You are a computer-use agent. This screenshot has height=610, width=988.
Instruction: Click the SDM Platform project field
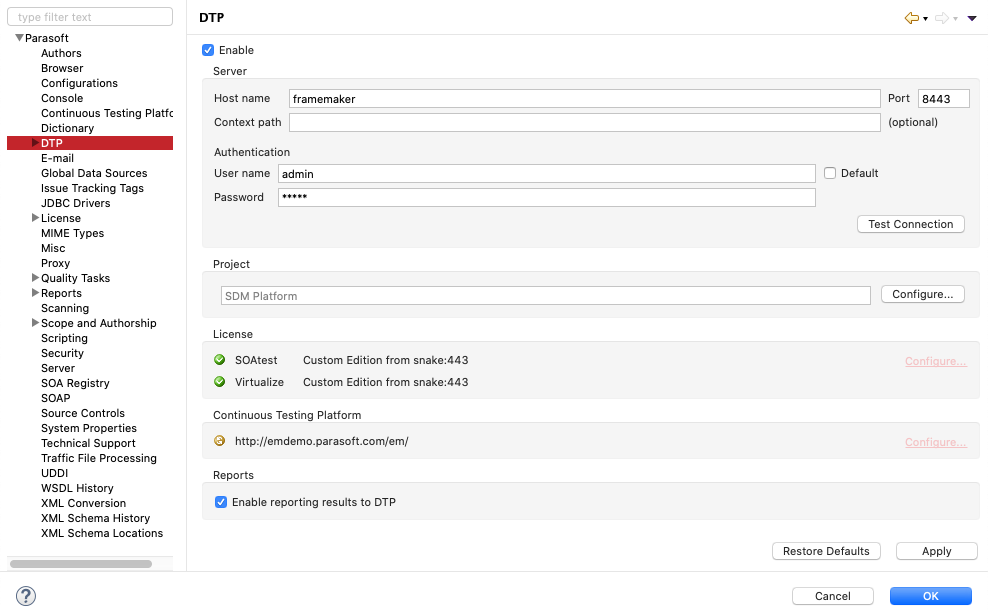[x=546, y=296]
